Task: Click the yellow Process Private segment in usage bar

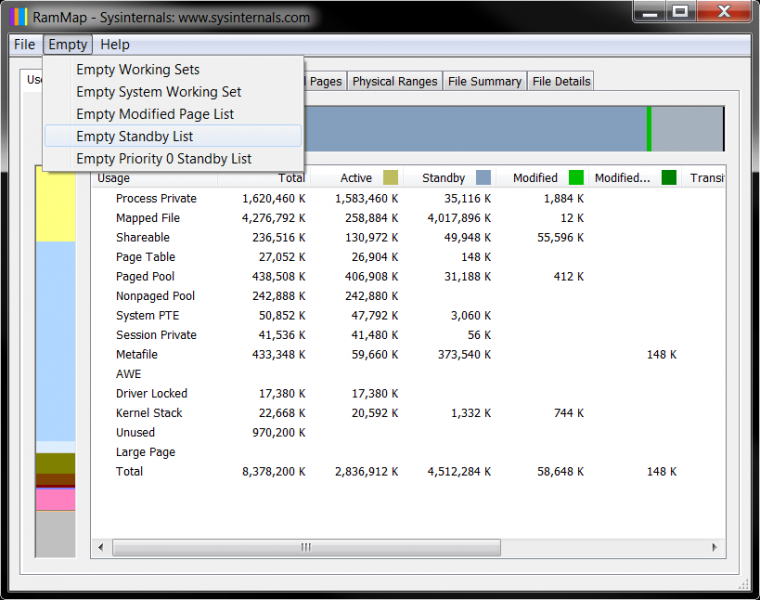Action: pos(56,204)
